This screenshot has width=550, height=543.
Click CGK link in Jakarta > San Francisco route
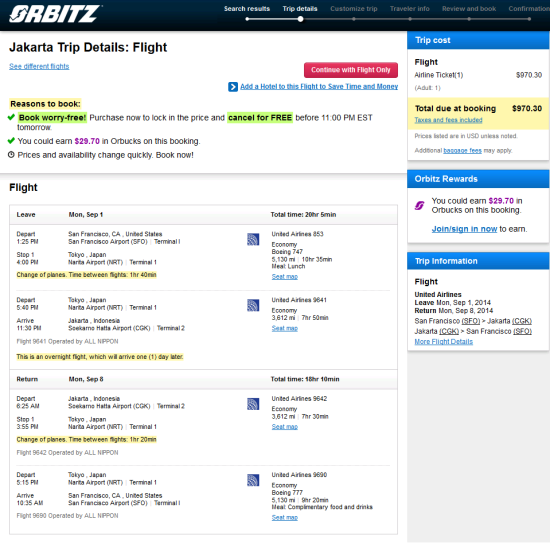[x=449, y=331]
